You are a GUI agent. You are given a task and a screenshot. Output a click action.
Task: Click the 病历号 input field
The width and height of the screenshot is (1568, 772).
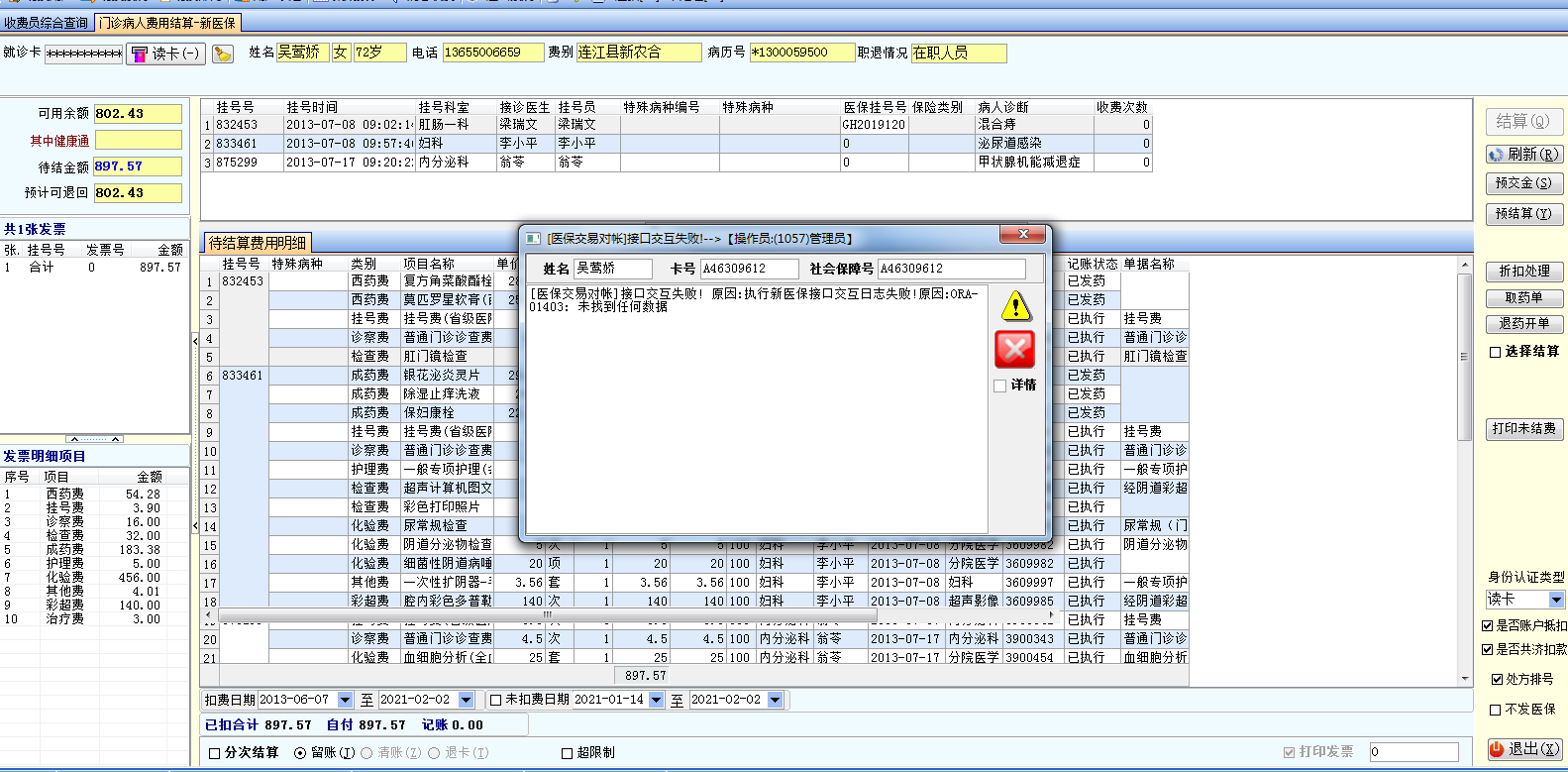802,53
